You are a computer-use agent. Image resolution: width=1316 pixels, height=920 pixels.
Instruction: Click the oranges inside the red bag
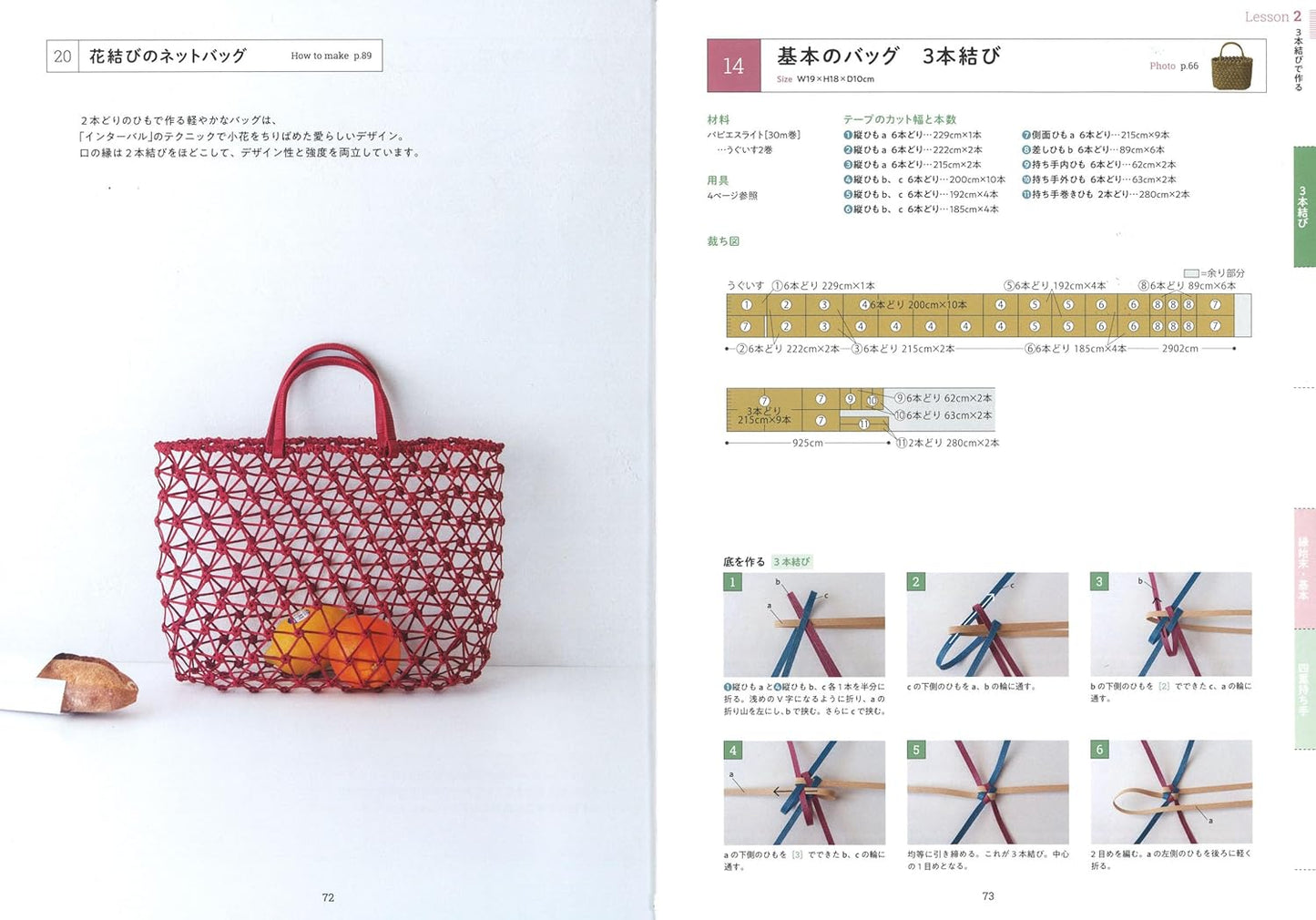pyautogui.click(x=334, y=646)
